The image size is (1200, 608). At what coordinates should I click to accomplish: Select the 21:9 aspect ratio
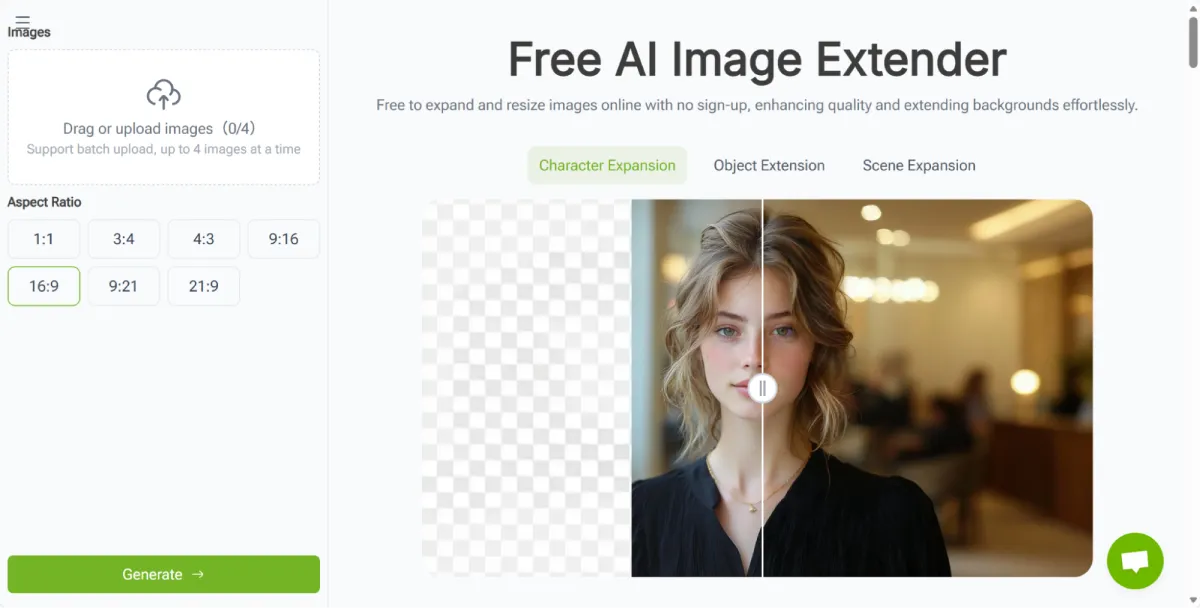(203, 286)
